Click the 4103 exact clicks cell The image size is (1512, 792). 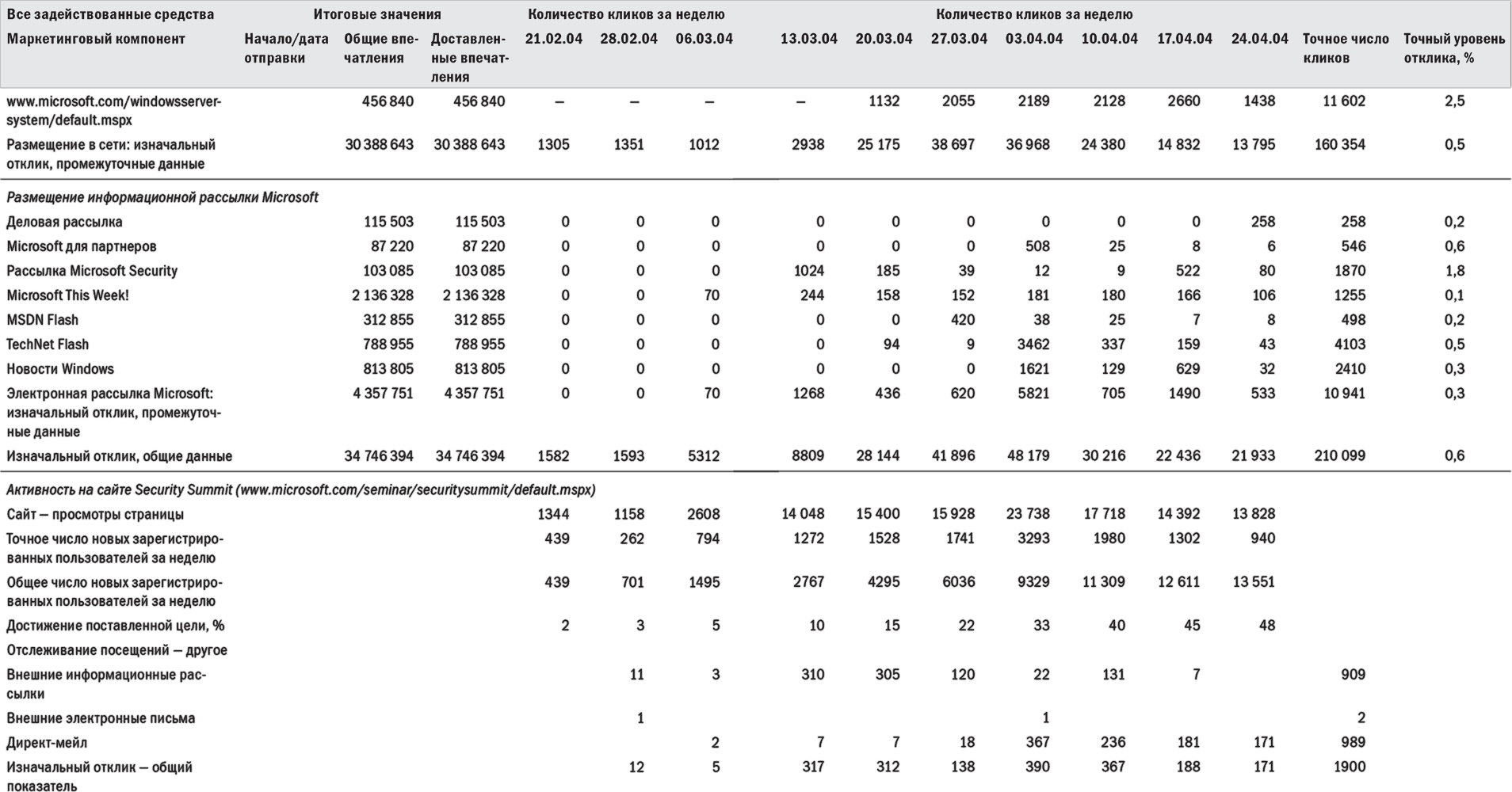1350,345
